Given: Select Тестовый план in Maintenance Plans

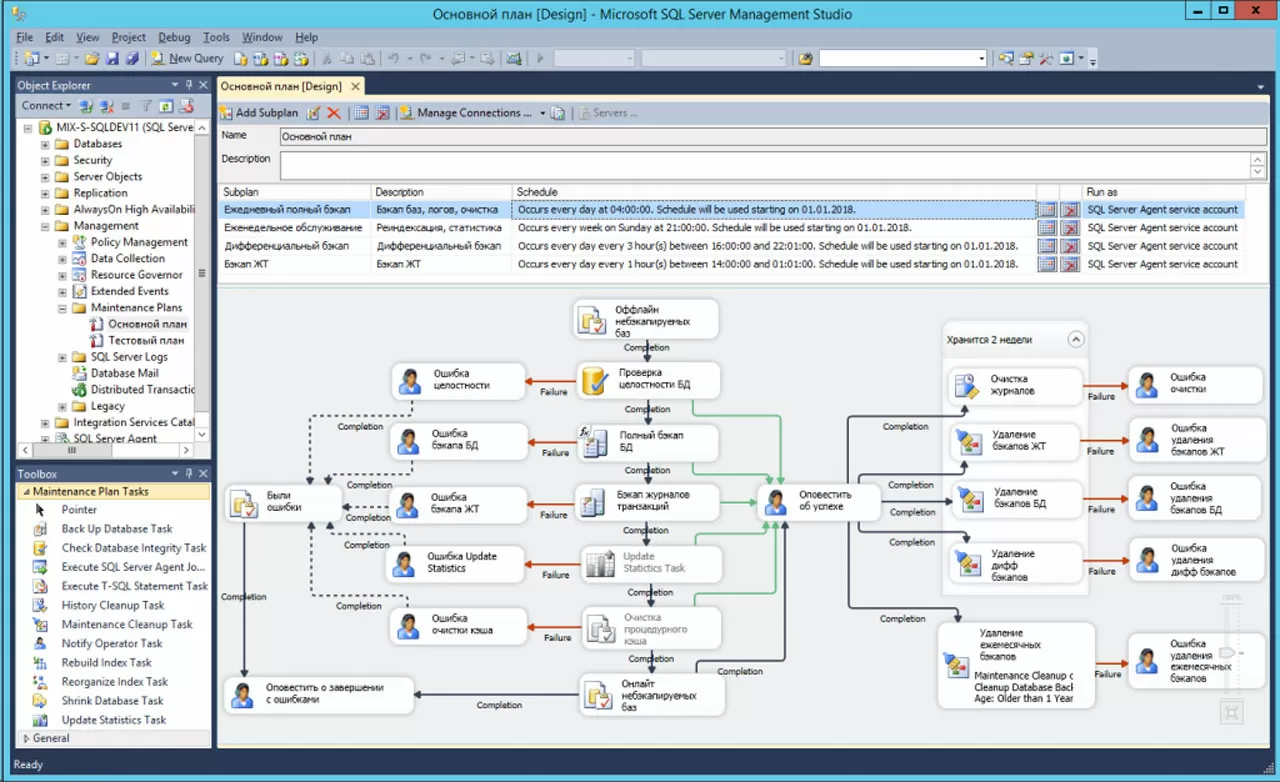Looking at the screenshot, I should (x=146, y=340).
